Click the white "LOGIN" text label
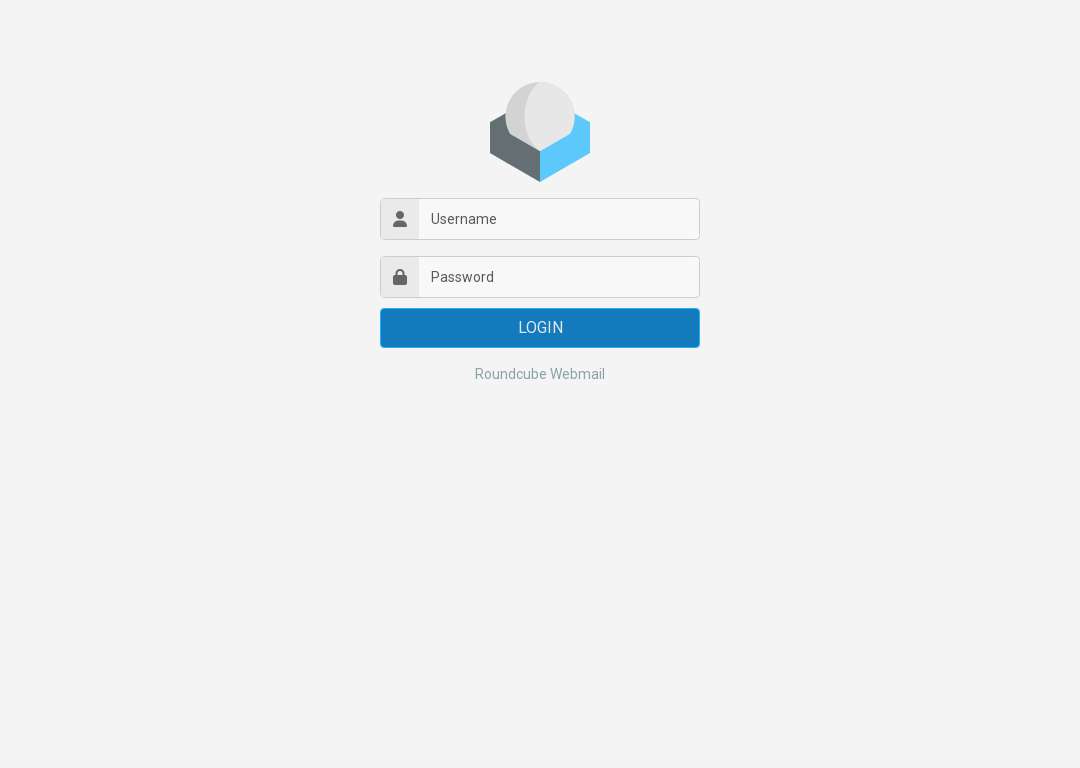 pos(541,328)
